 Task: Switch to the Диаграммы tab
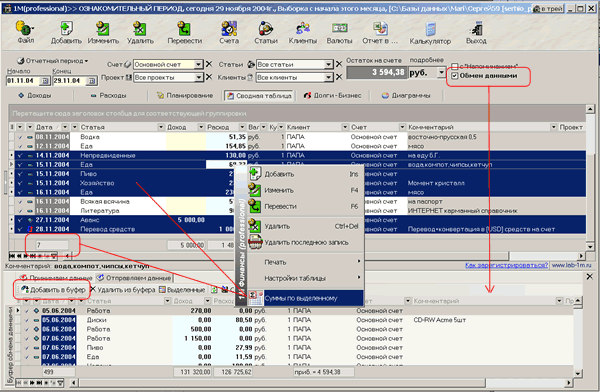(x=406, y=95)
